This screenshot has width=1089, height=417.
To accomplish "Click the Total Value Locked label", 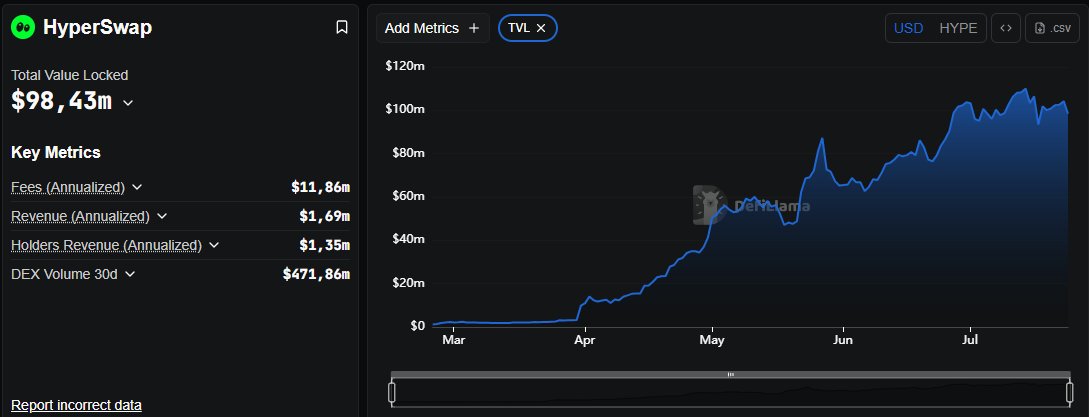I will [69, 75].
